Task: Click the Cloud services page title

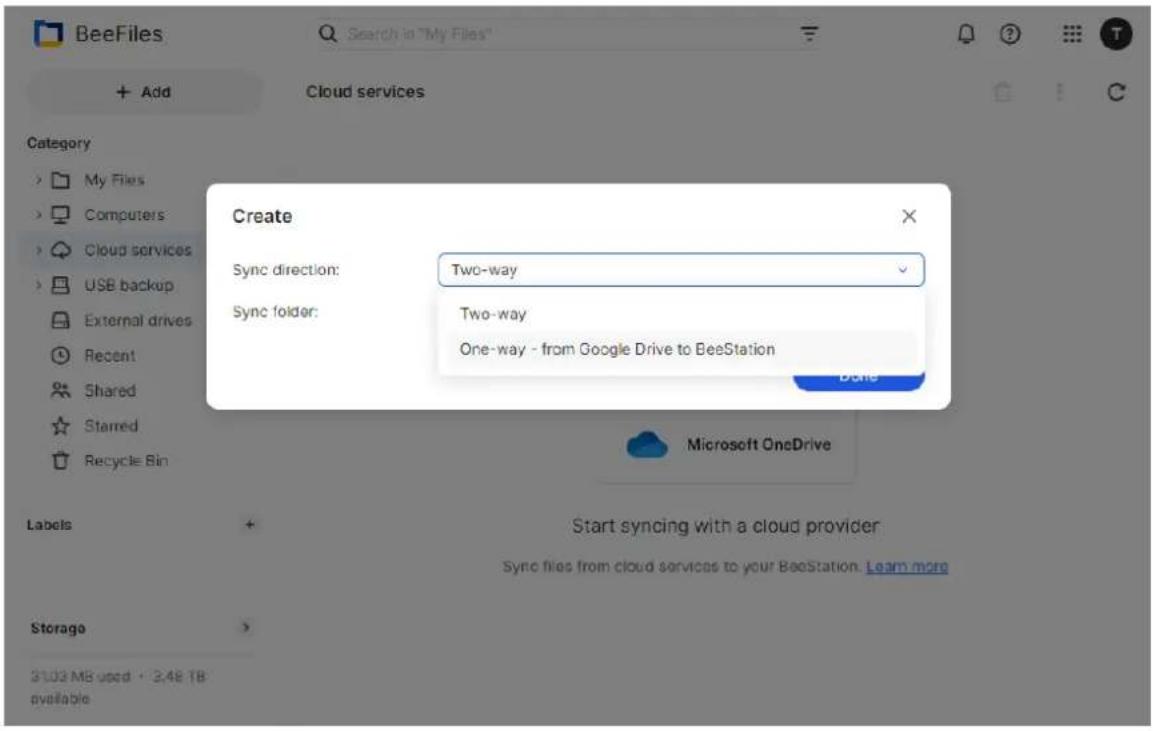Action: (365, 92)
